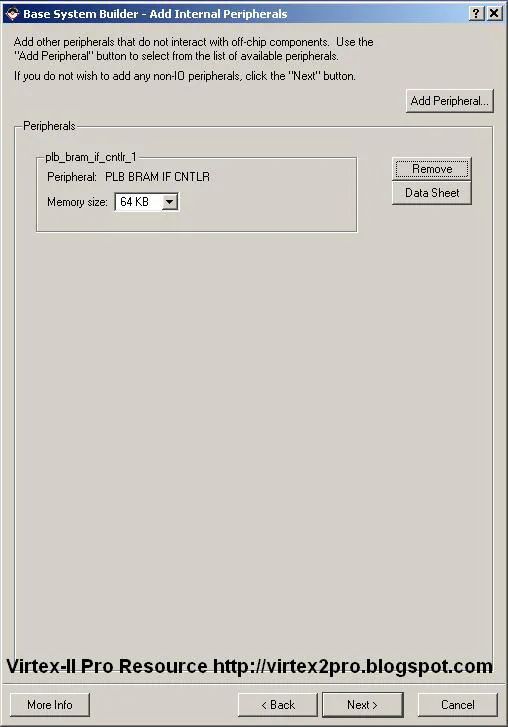The image size is (508, 727).
Task: Click the Base System Builder title bar icon
Action: [x=12, y=13]
